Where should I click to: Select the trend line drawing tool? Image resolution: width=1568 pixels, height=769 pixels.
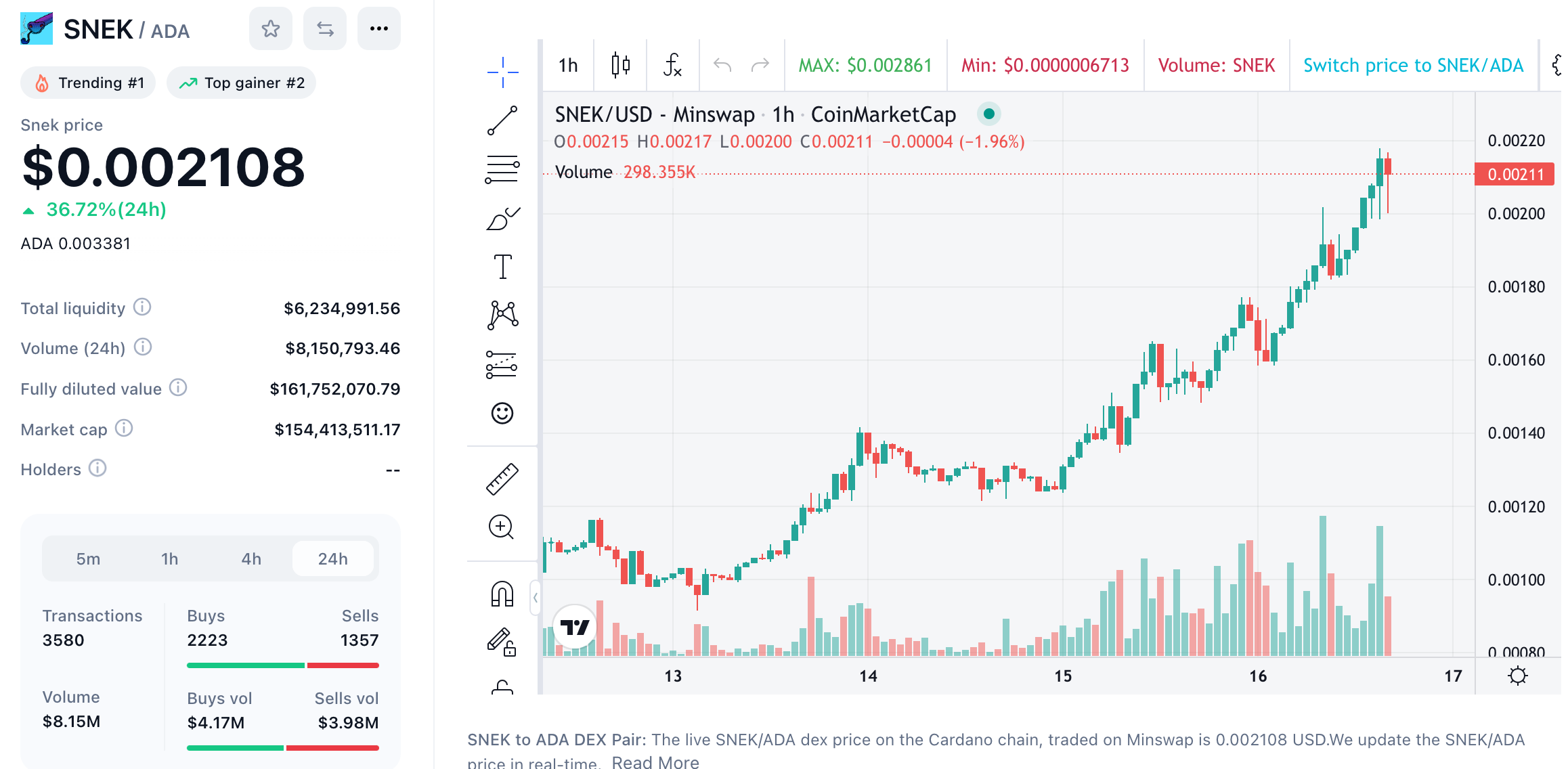click(x=502, y=120)
